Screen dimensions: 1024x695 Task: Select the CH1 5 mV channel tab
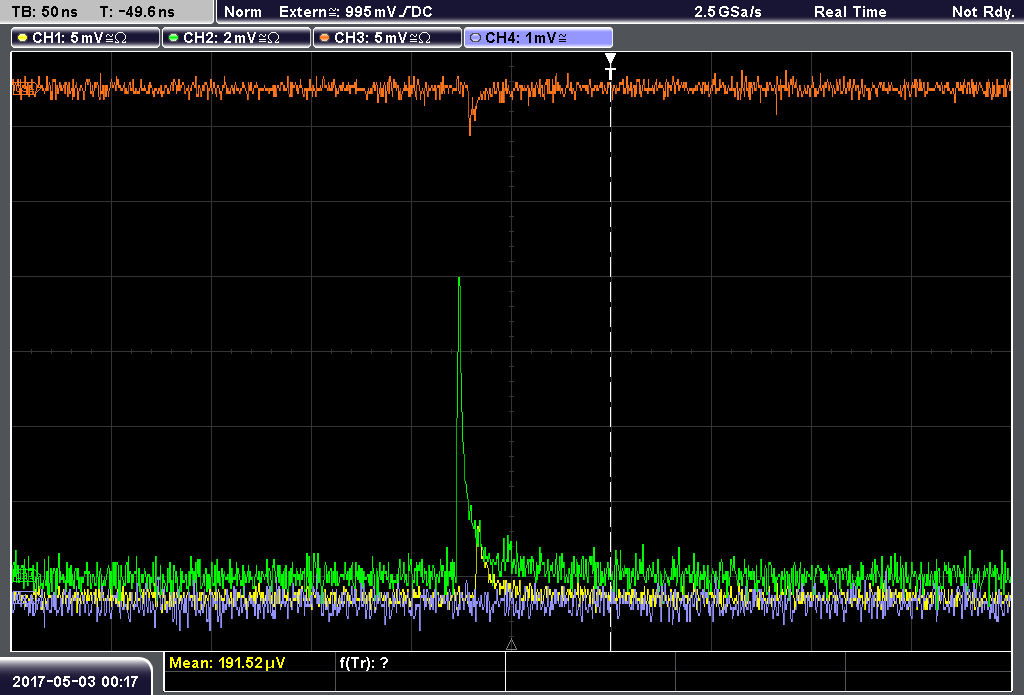(85, 38)
